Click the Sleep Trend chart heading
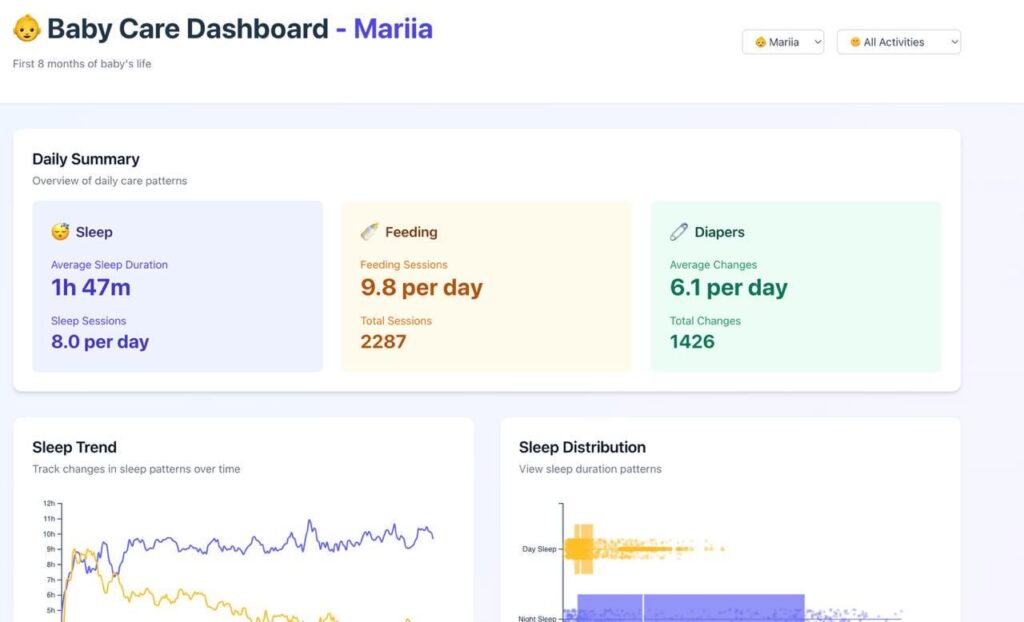This screenshot has width=1024, height=622. 74,448
